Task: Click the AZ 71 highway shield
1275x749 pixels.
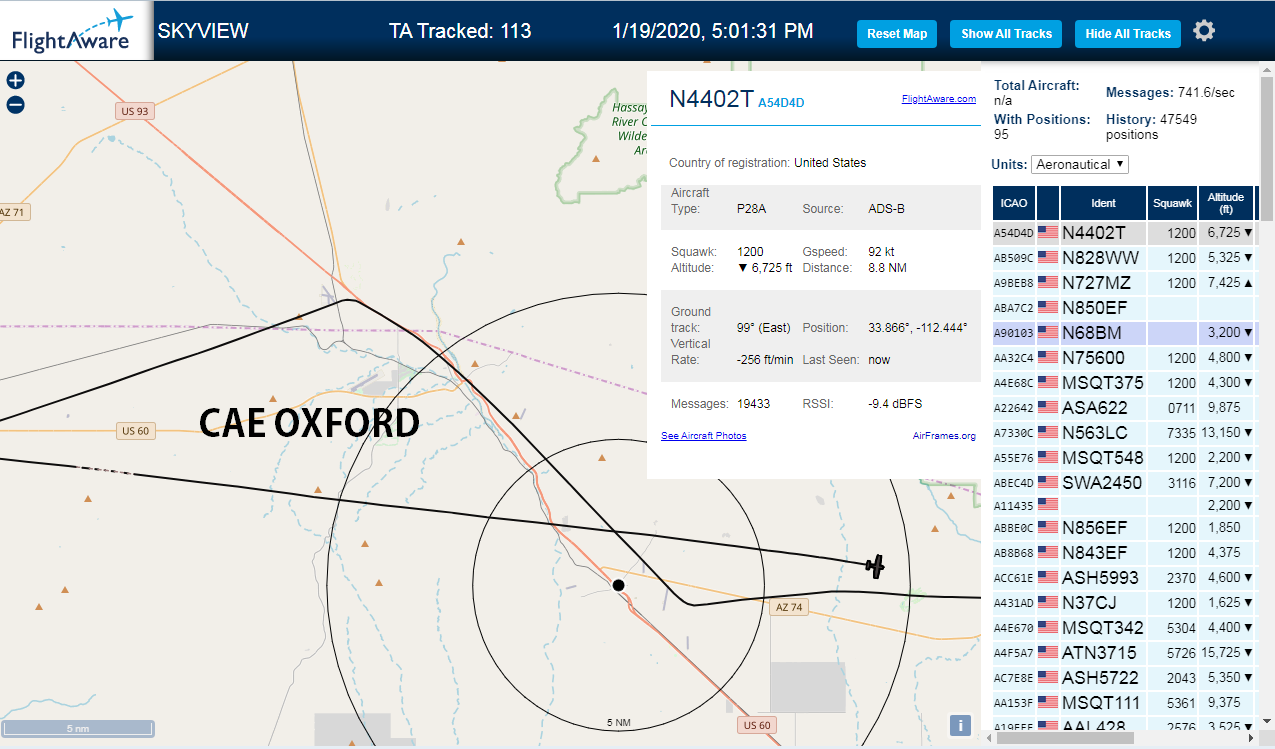Action: [13, 212]
